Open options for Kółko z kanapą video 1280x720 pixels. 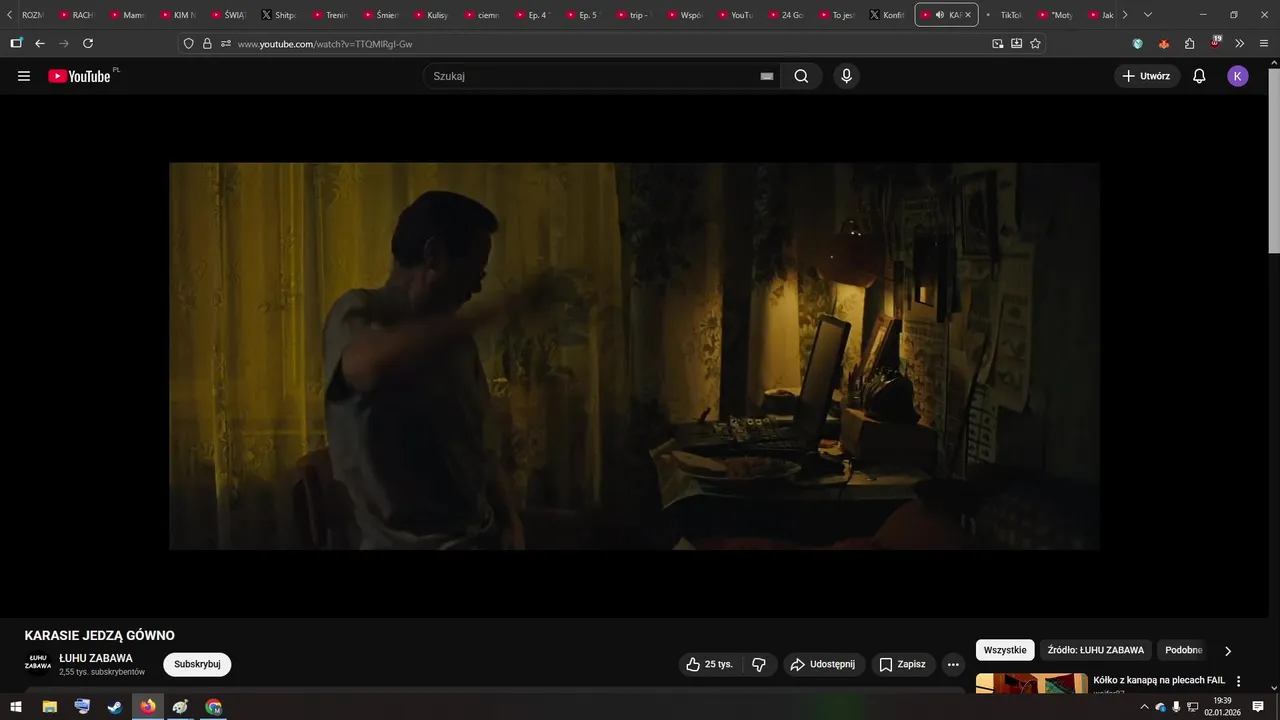tap(1239, 681)
